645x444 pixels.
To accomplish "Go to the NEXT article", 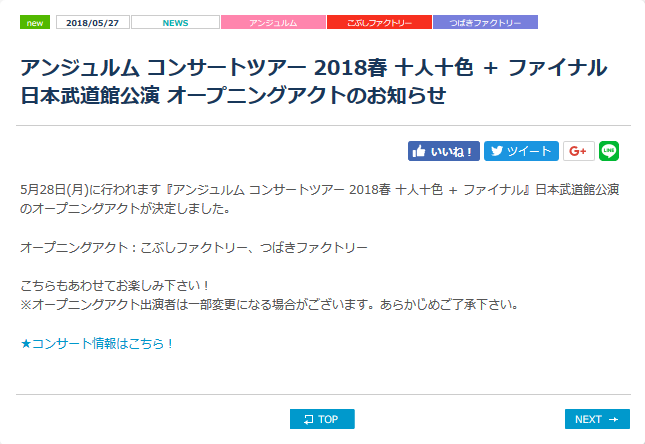I will click(x=597, y=419).
